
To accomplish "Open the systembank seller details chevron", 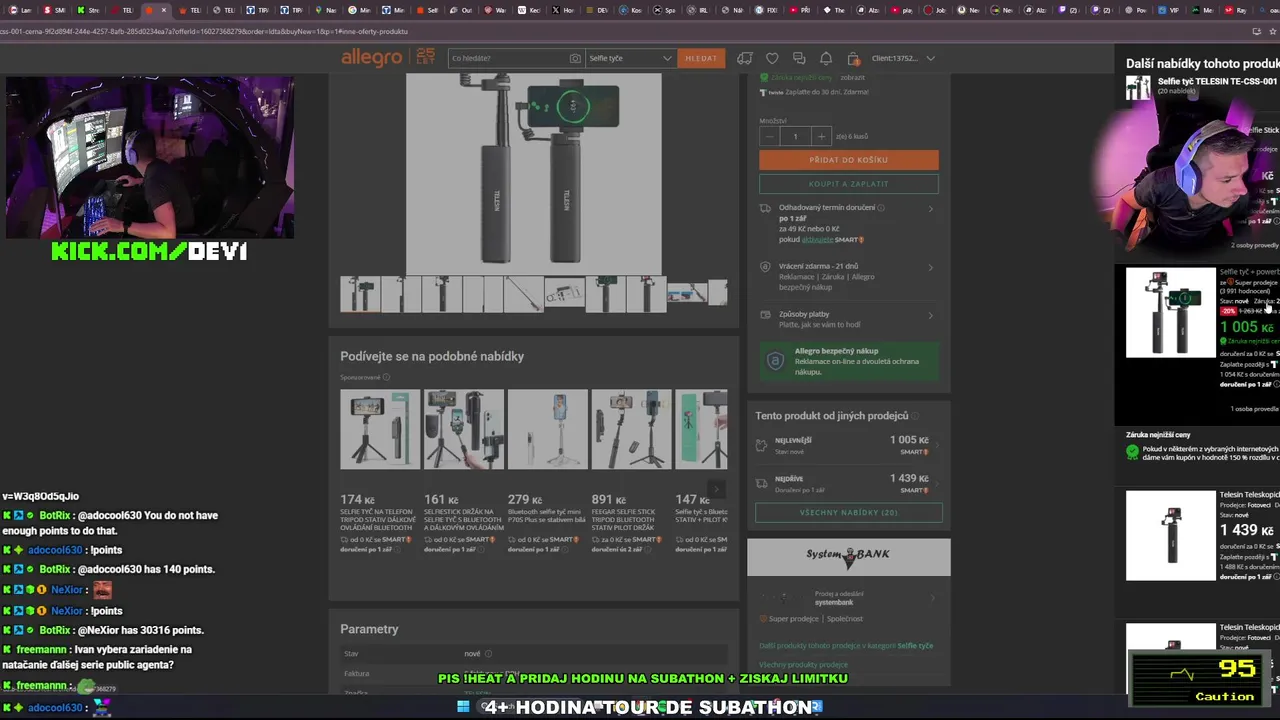I will point(933,598).
